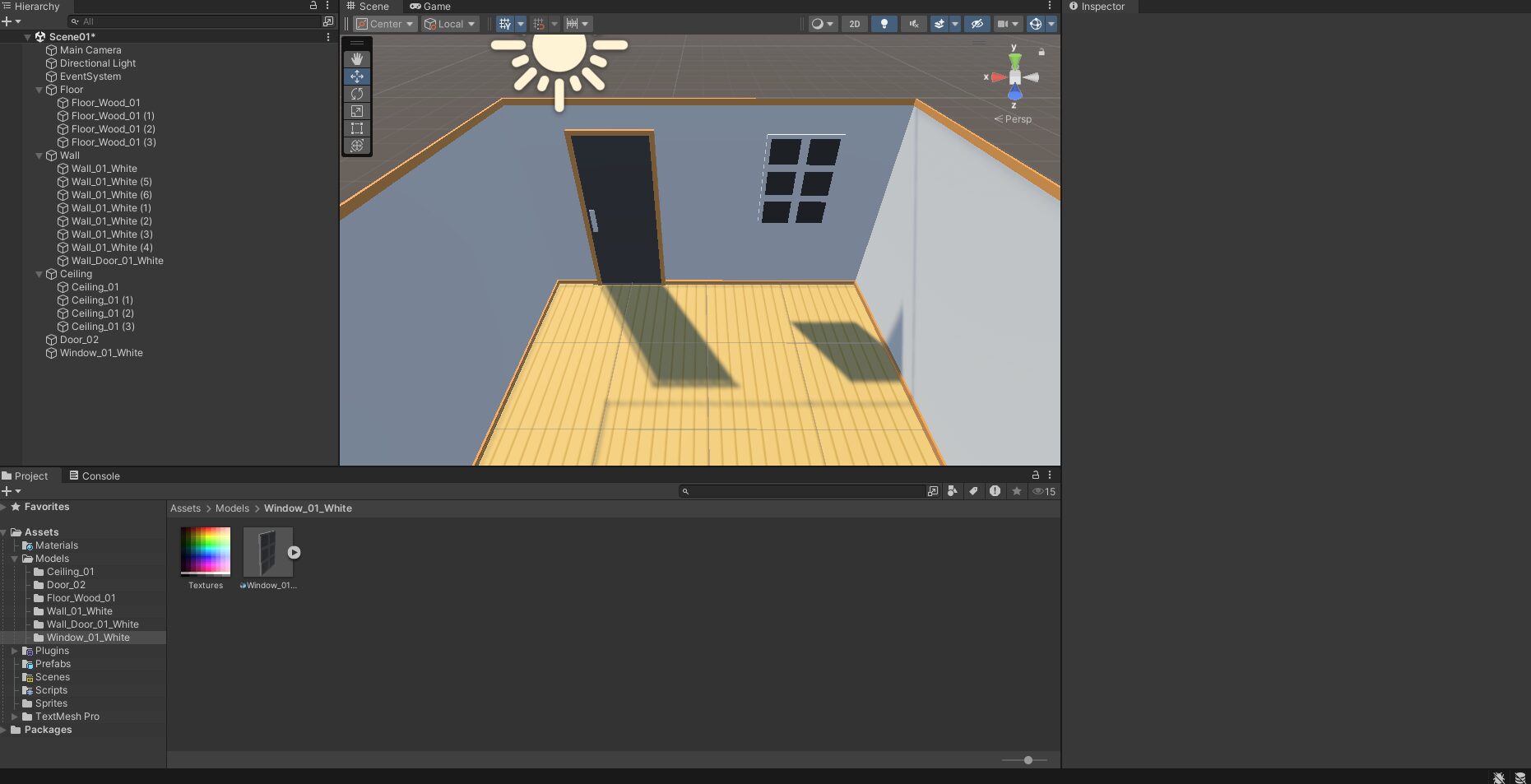The image size is (1531, 784).
Task: Open the Models breadcrumb link
Action: pos(232,508)
